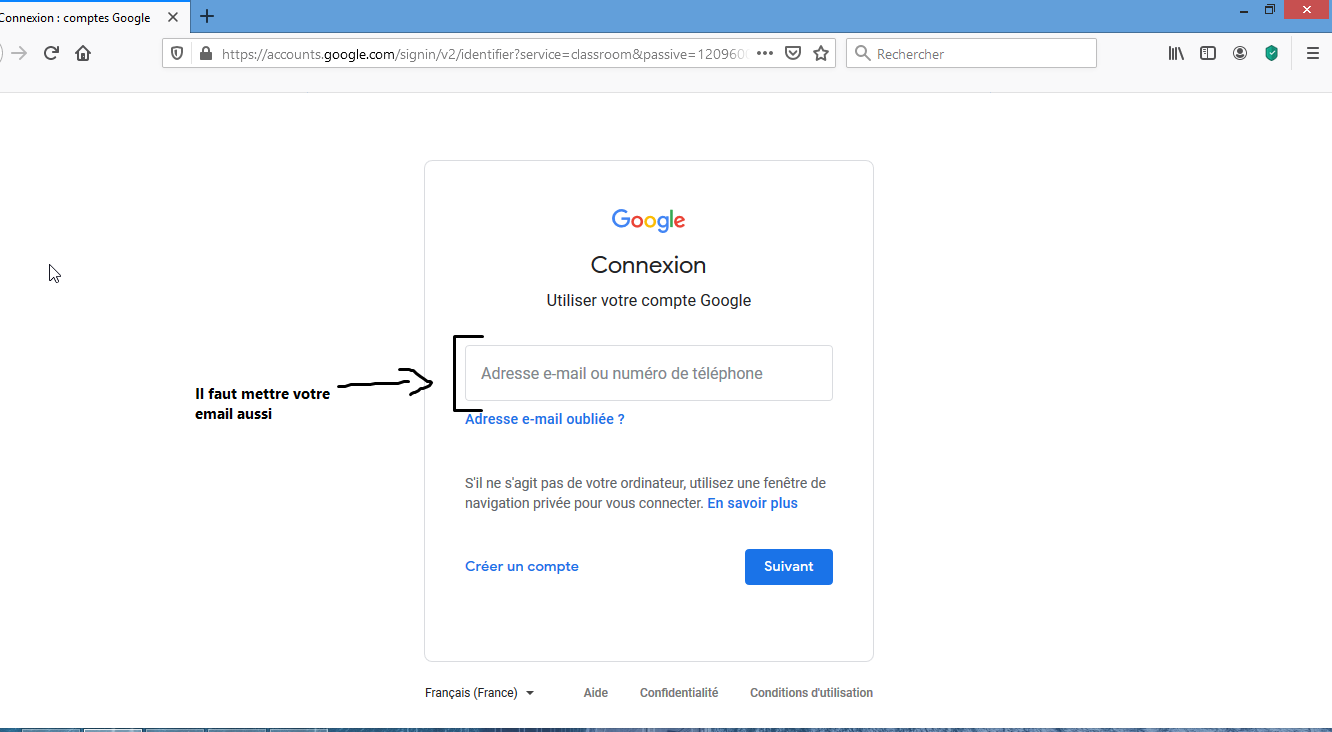Open the Firefox account profile icon
Screen dimensions: 1332x732
1240,54
